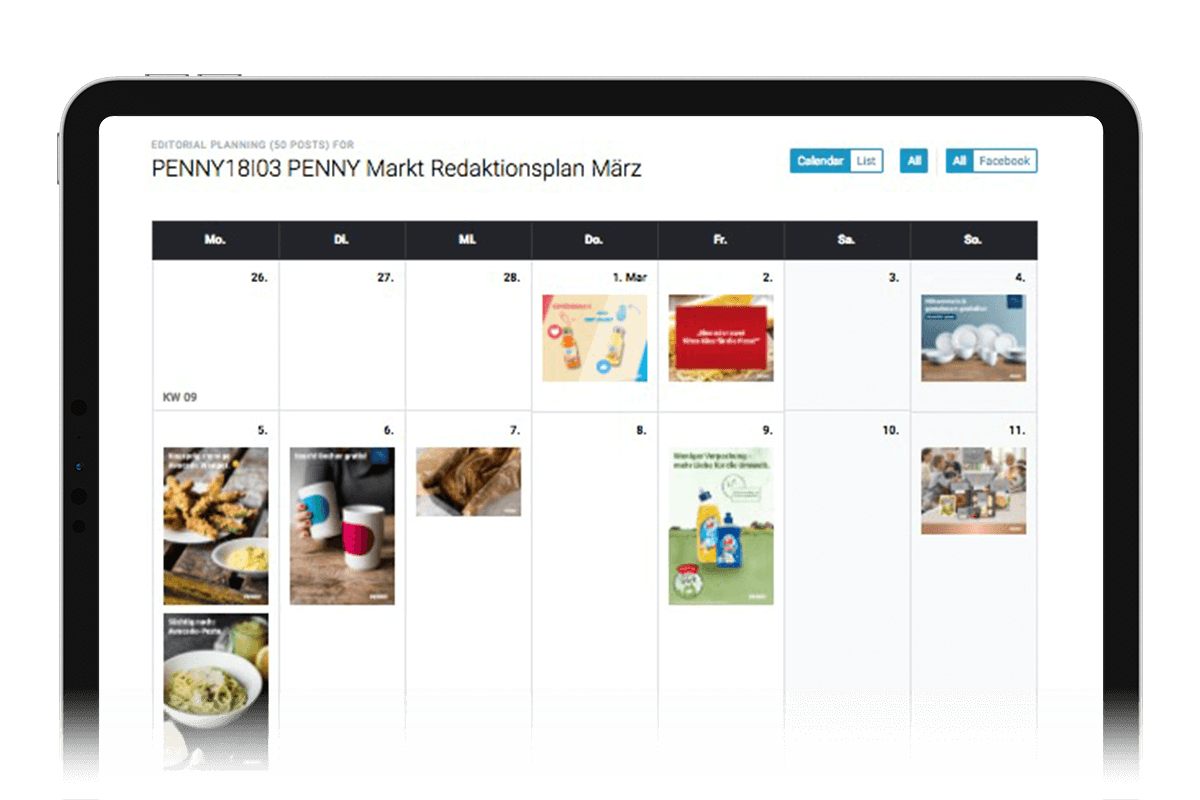
Task: Switch to List view
Action: [867, 161]
